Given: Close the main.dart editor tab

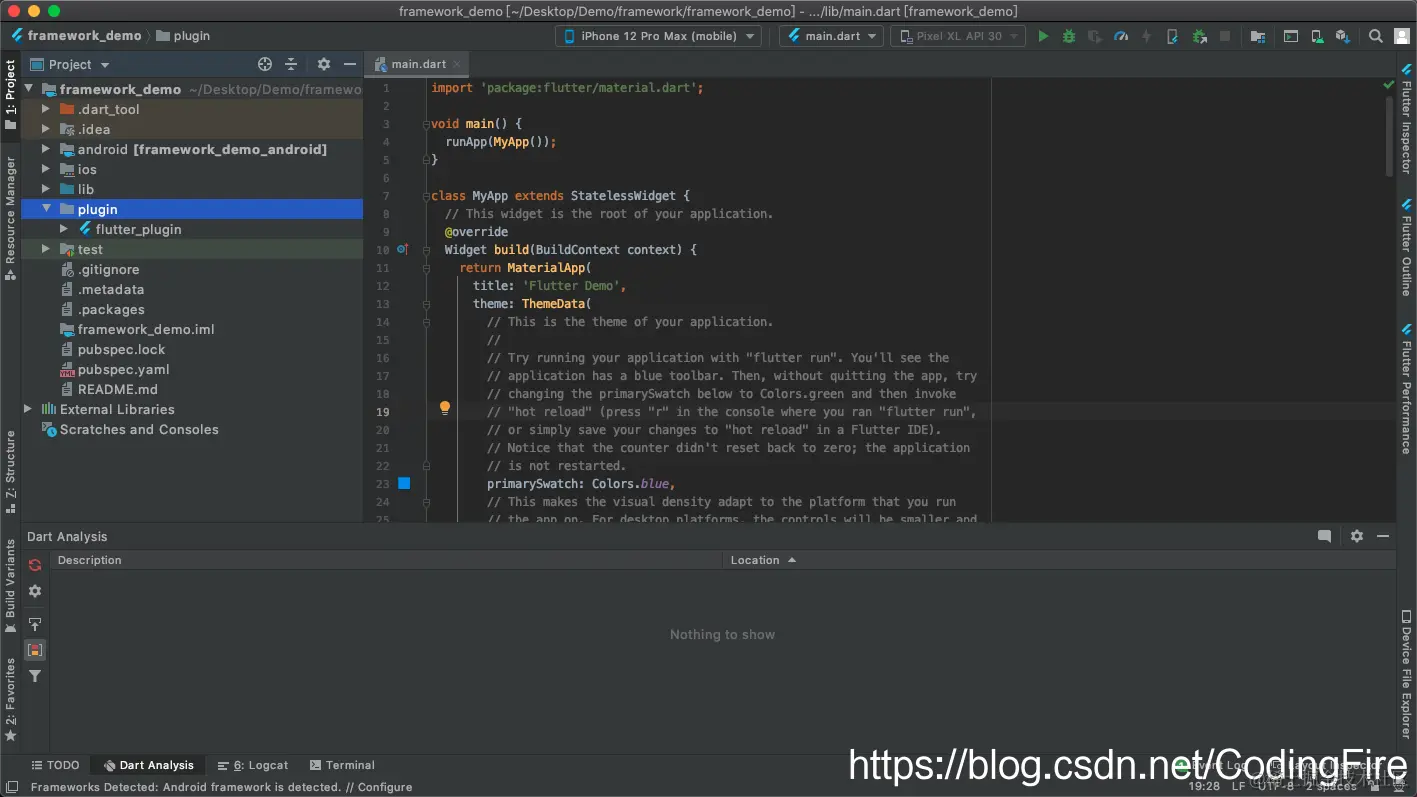Looking at the screenshot, I should point(456,64).
